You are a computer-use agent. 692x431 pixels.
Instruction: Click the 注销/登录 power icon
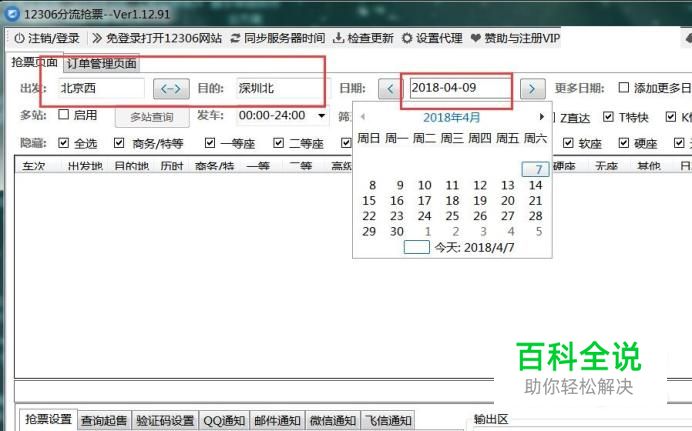coord(19,38)
